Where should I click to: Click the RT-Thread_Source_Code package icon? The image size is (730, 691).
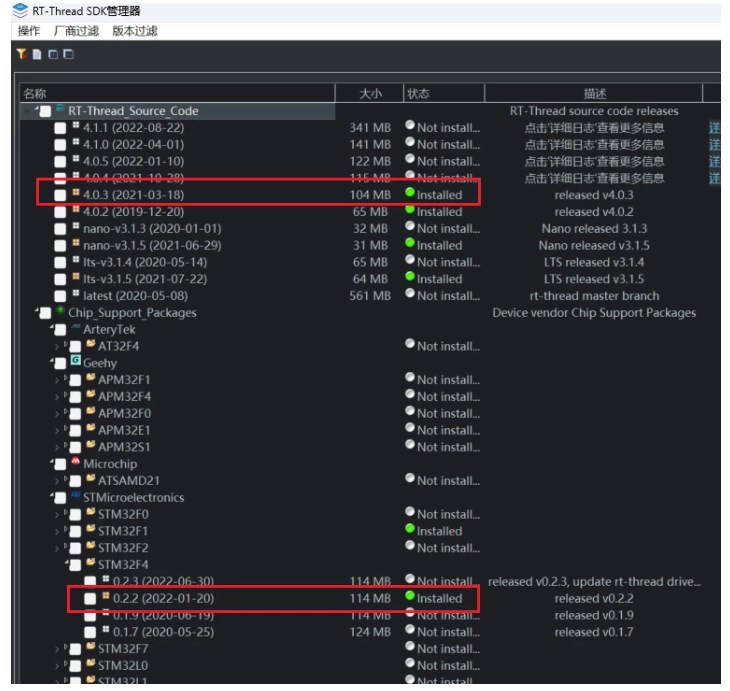pyautogui.click(x=60, y=109)
